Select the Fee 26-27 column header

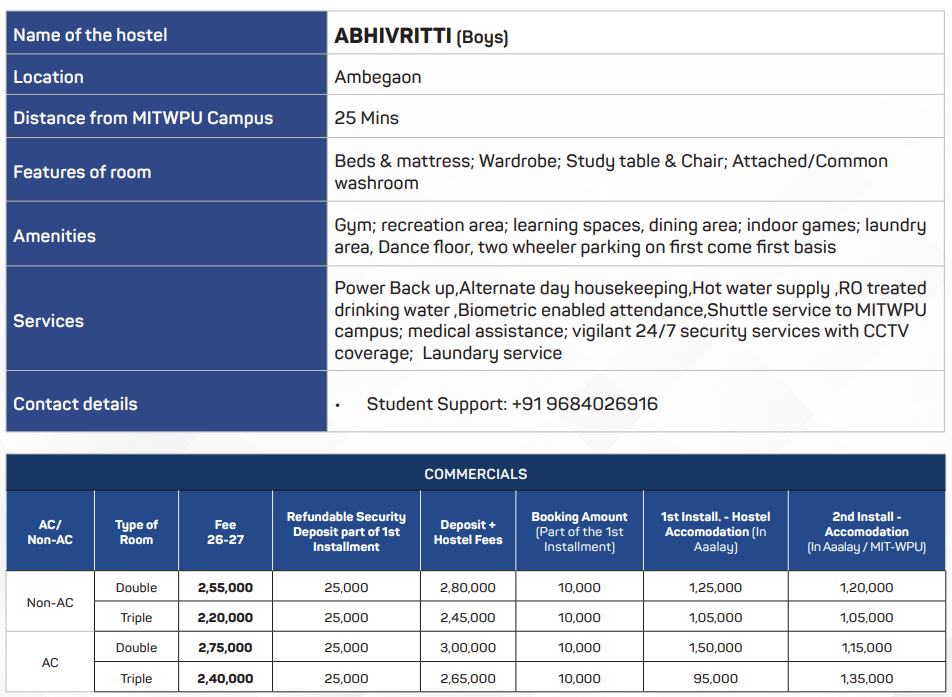click(225, 532)
